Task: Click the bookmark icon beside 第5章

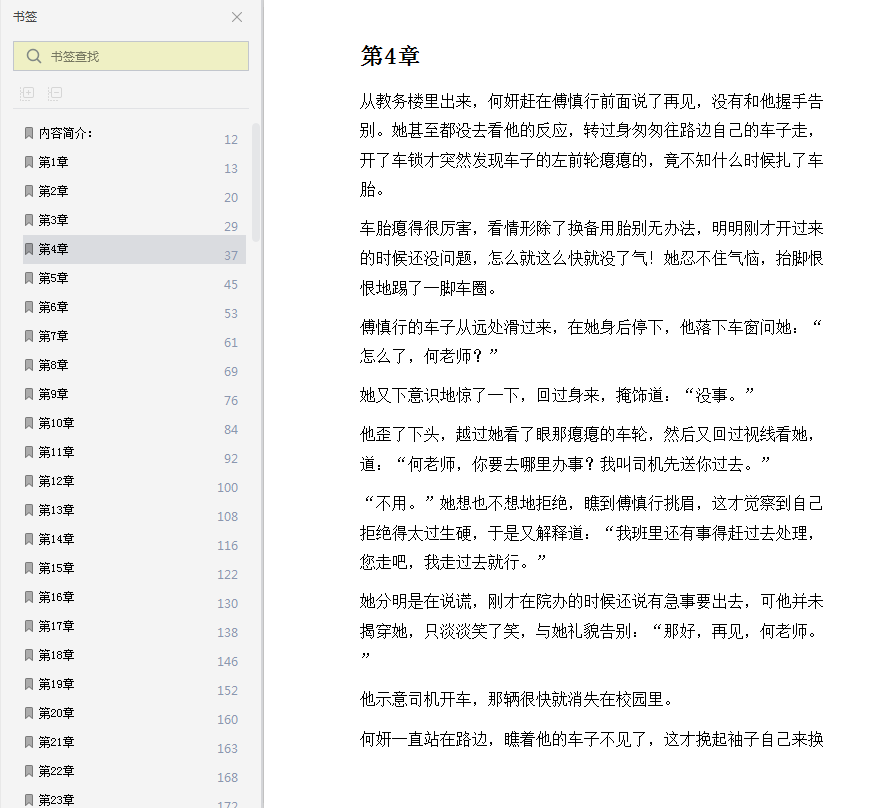Action: [29, 278]
